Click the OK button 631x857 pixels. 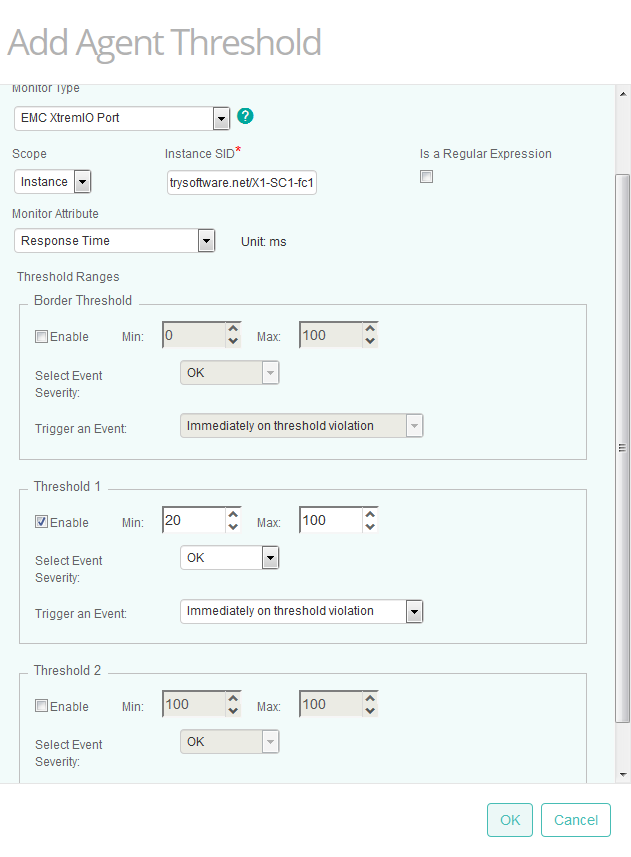pos(509,819)
